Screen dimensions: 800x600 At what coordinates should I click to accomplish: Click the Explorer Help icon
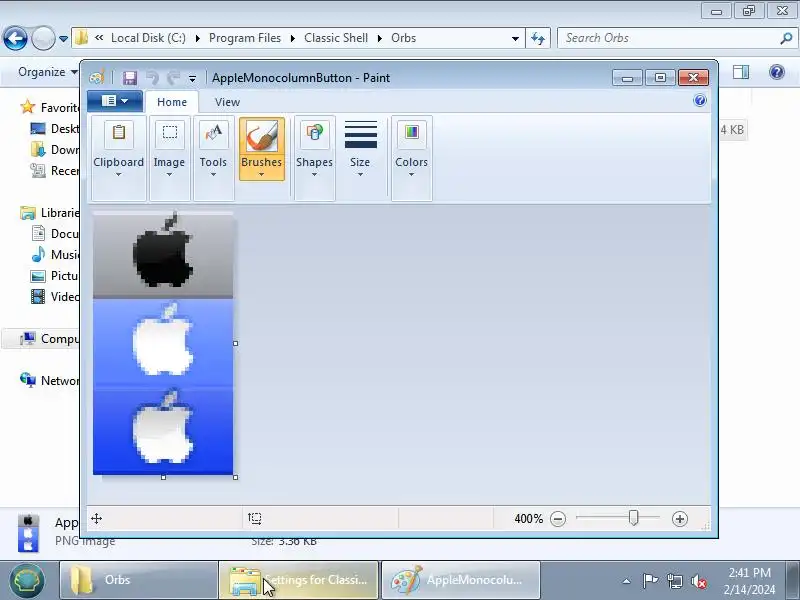777,72
